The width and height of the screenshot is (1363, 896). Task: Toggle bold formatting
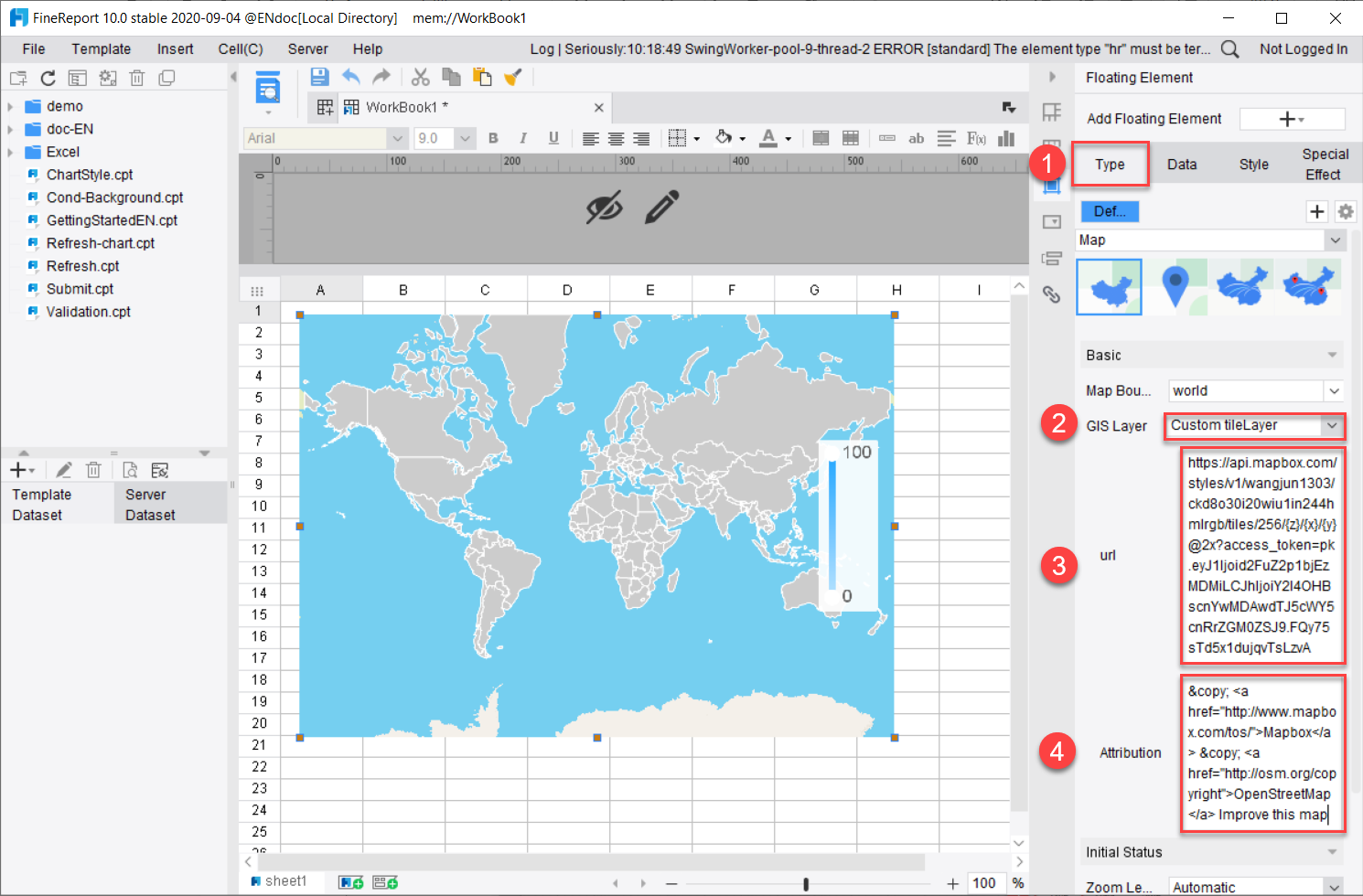493,138
